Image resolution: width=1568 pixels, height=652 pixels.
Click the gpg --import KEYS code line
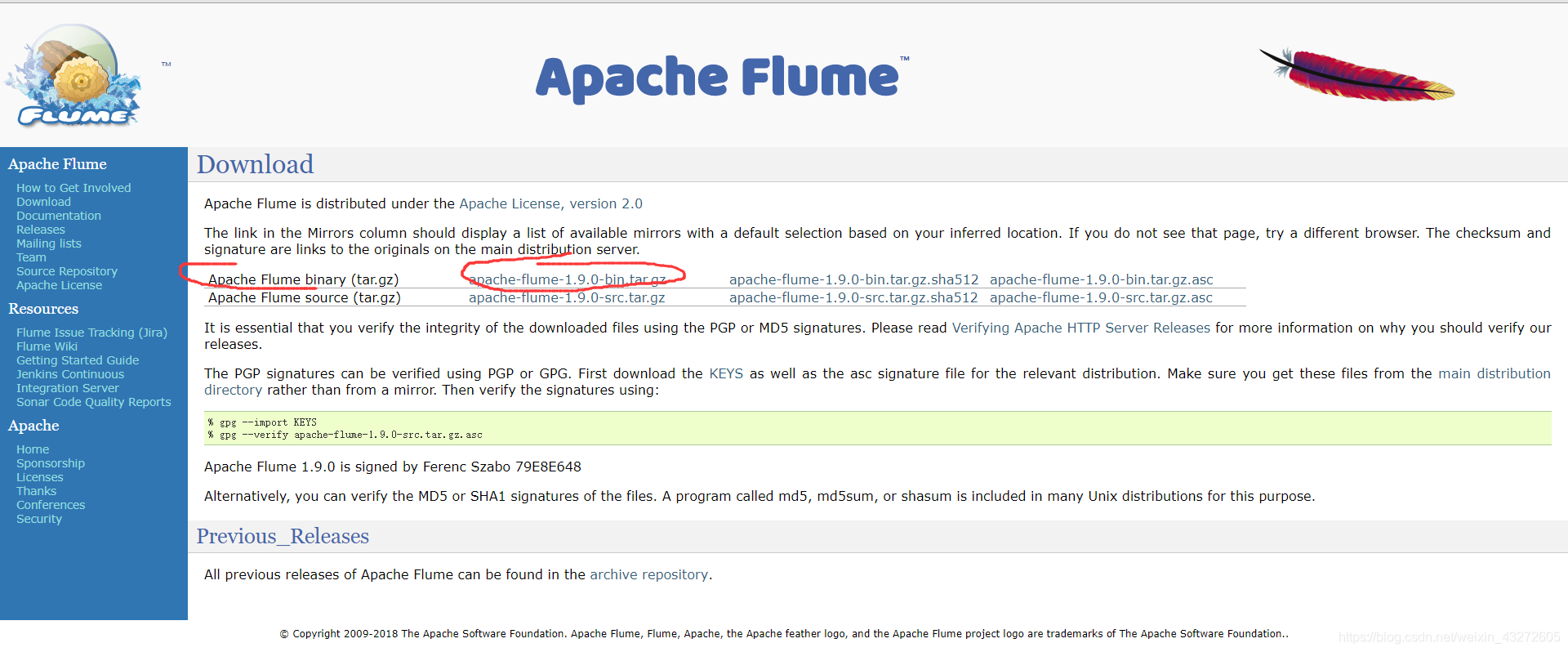(262, 422)
